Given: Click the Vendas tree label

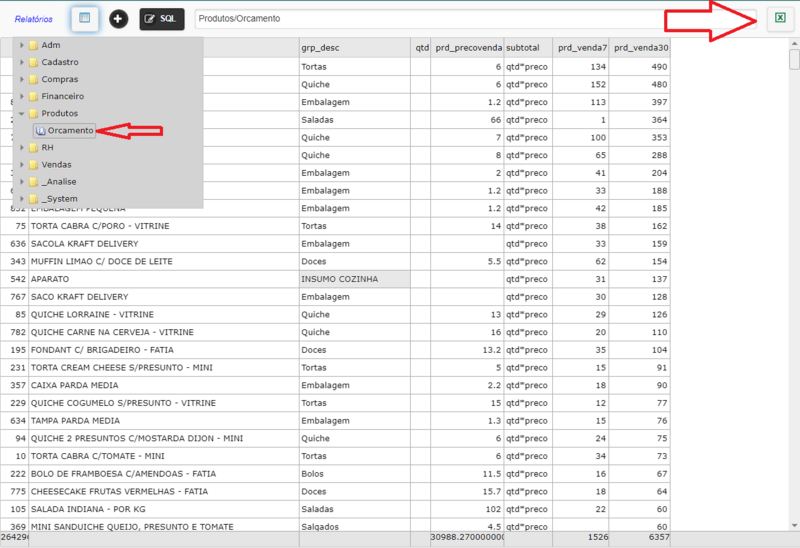Looking at the screenshot, I should 56,164.
